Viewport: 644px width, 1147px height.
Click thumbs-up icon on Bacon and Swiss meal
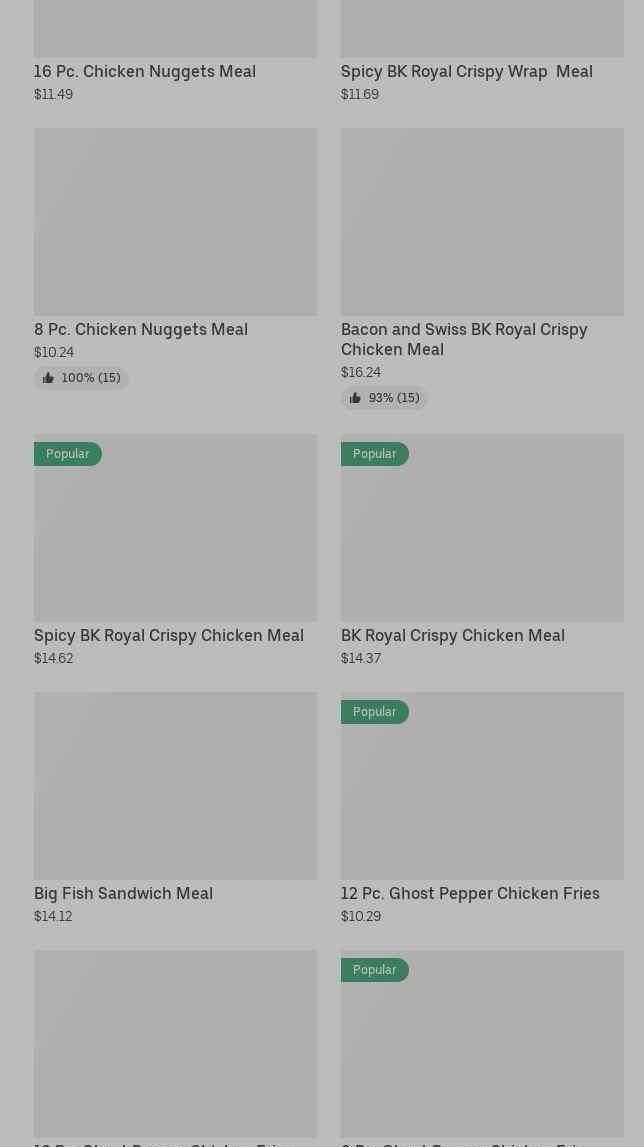pyautogui.click(x=355, y=398)
